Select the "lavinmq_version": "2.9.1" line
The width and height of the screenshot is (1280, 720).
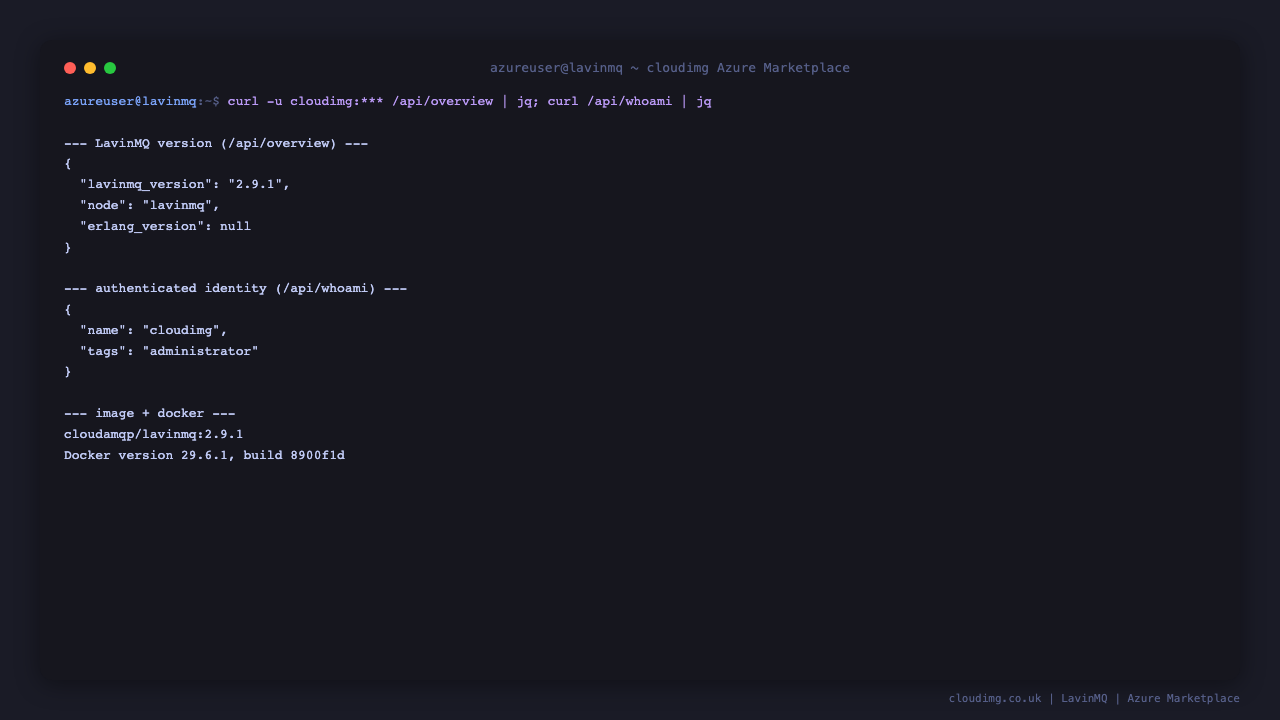click(x=185, y=185)
